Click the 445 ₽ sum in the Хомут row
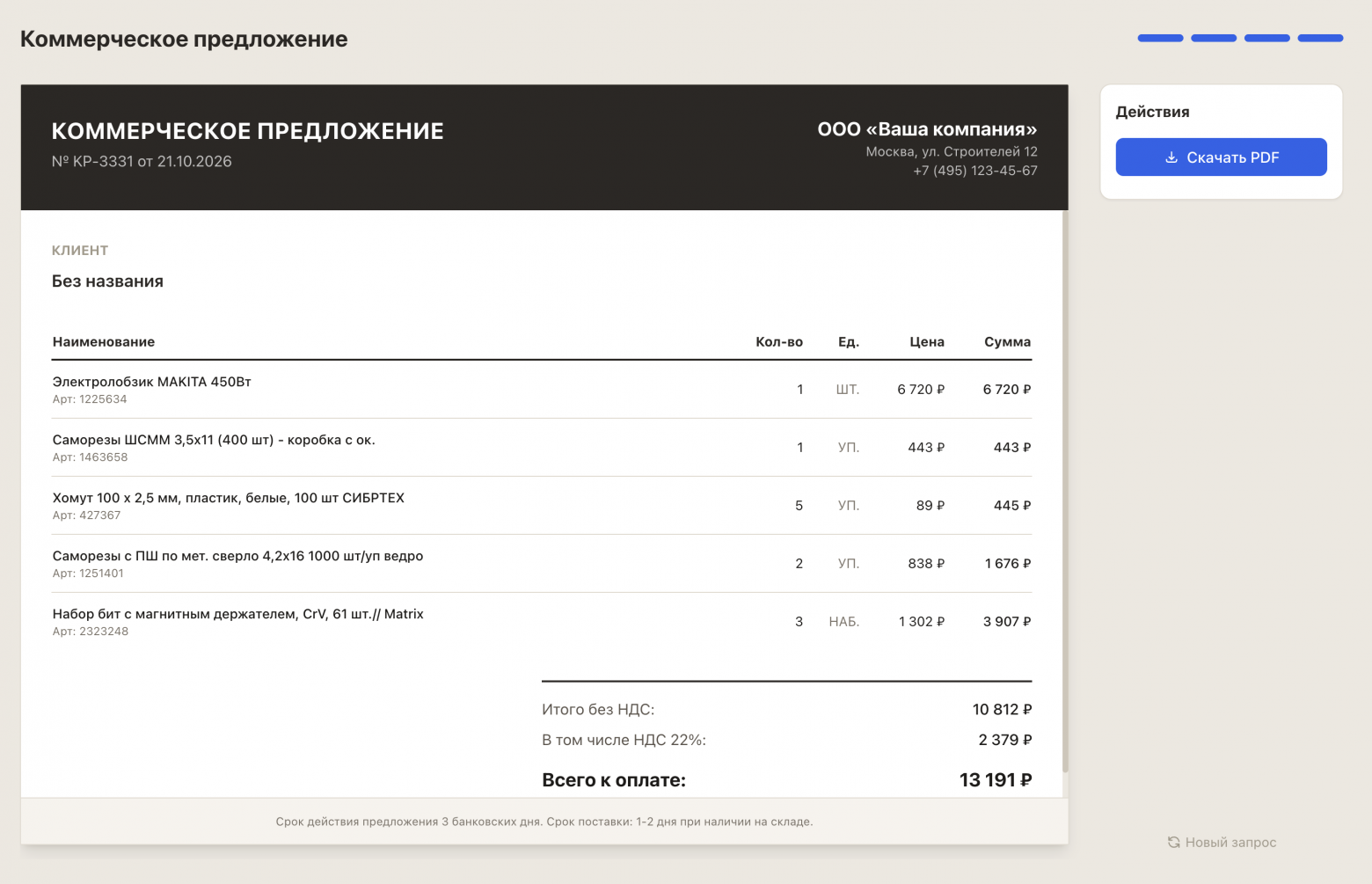 [x=1012, y=506]
